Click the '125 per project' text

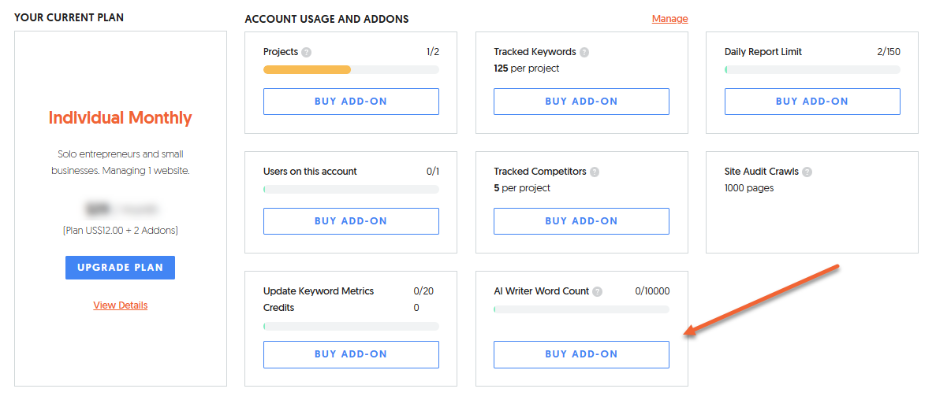pos(526,69)
